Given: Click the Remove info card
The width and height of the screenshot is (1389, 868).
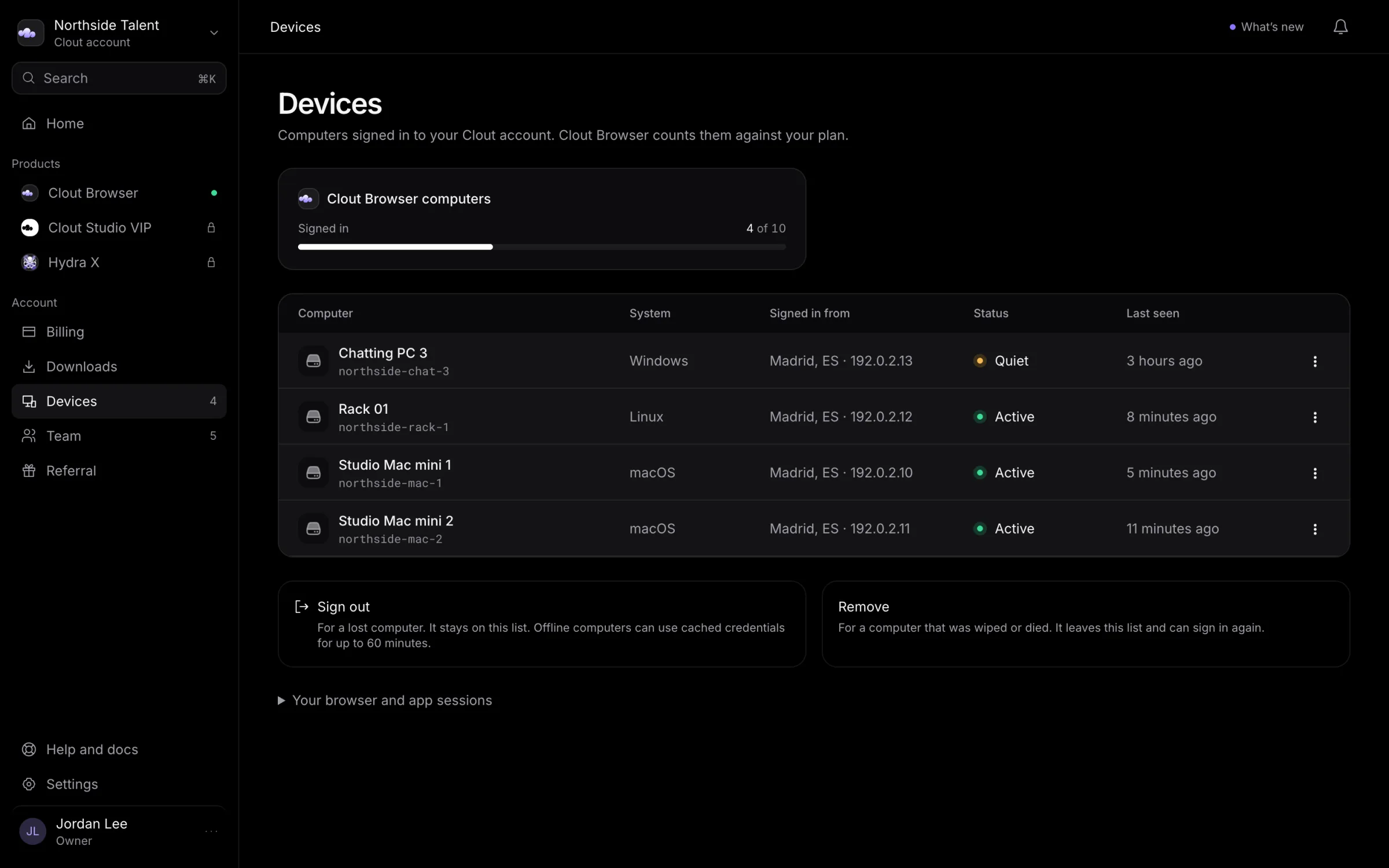Looking at the screenshot, I should (1086, 624).
